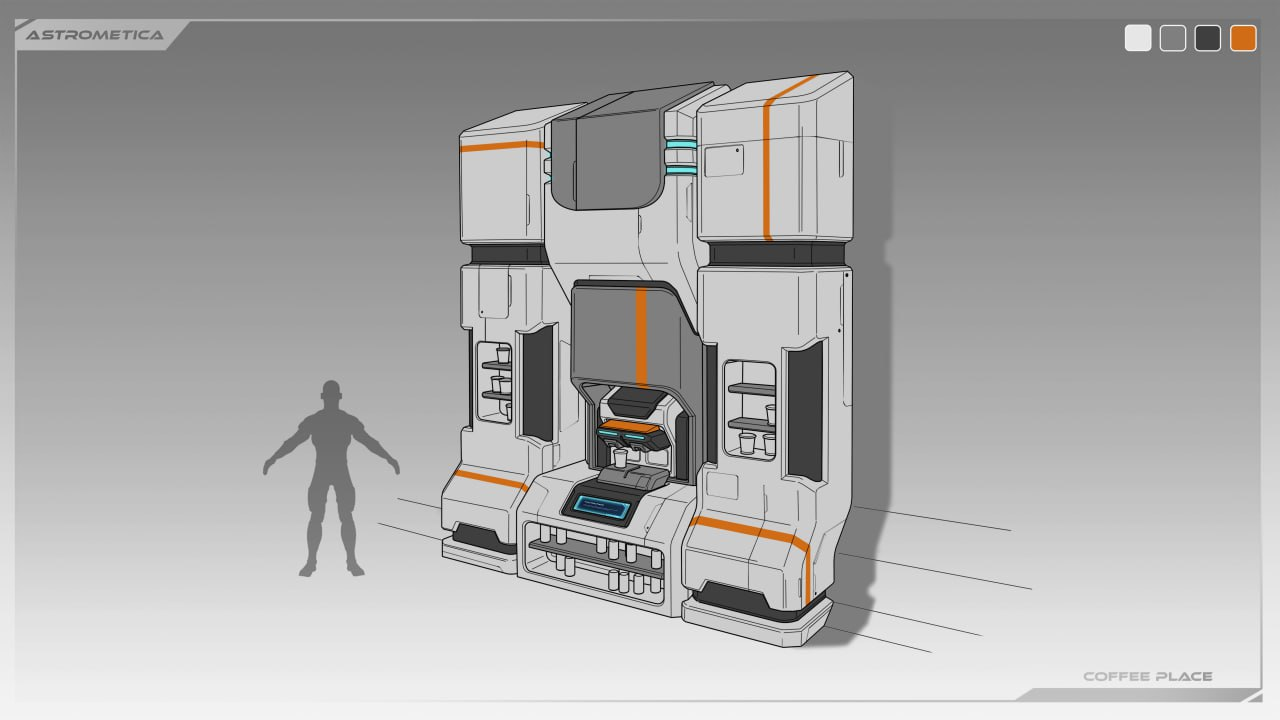Click the left tower cup shelf window
This screenshot has height=720, width=1280.
click(x=495, y=381)
